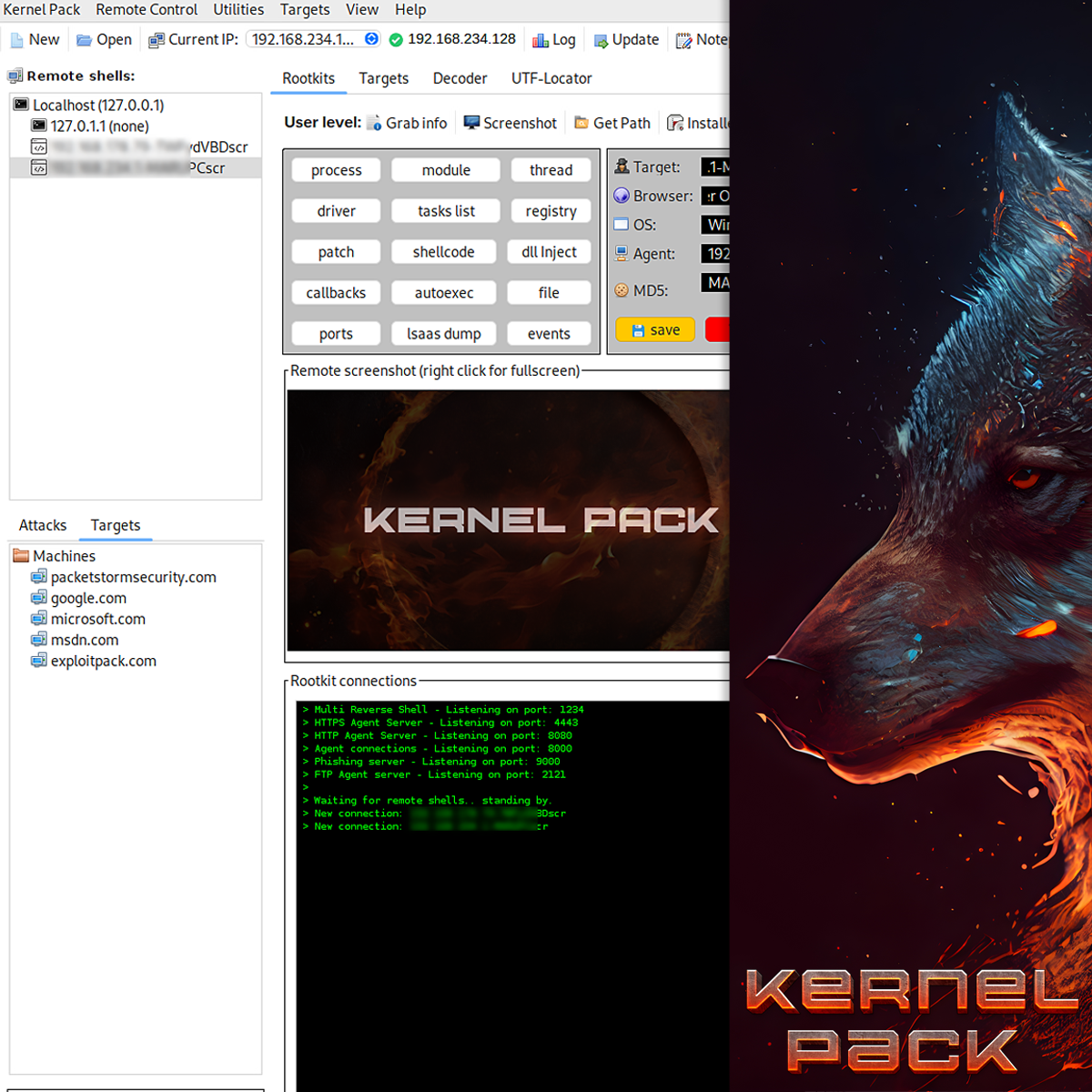Click the Grab info icon
This screenshot has width=1092, height=1092.
[x=374, y=123]
